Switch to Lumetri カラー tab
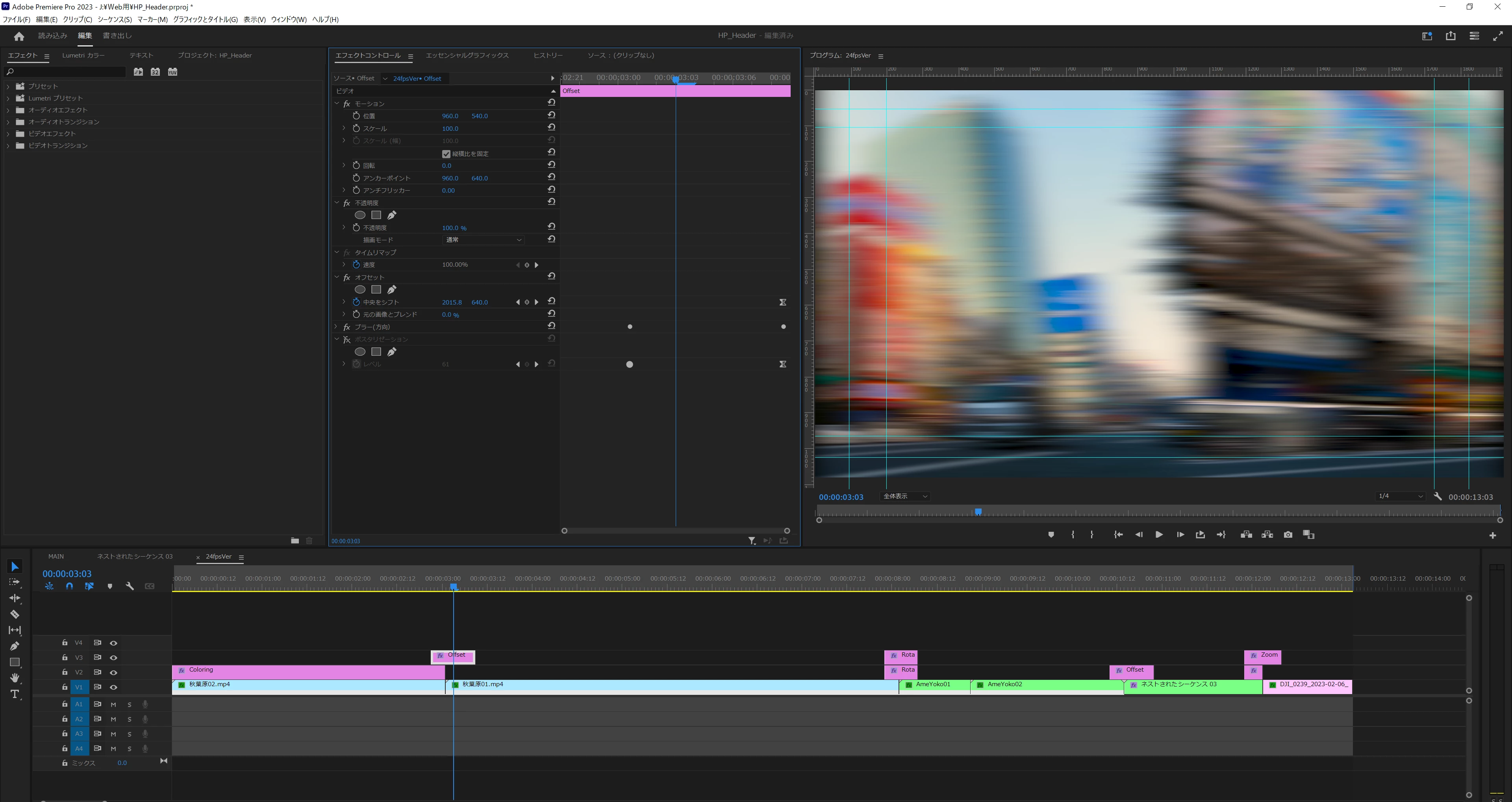Viewport: 1512px width, 802px height. [83, 55]
